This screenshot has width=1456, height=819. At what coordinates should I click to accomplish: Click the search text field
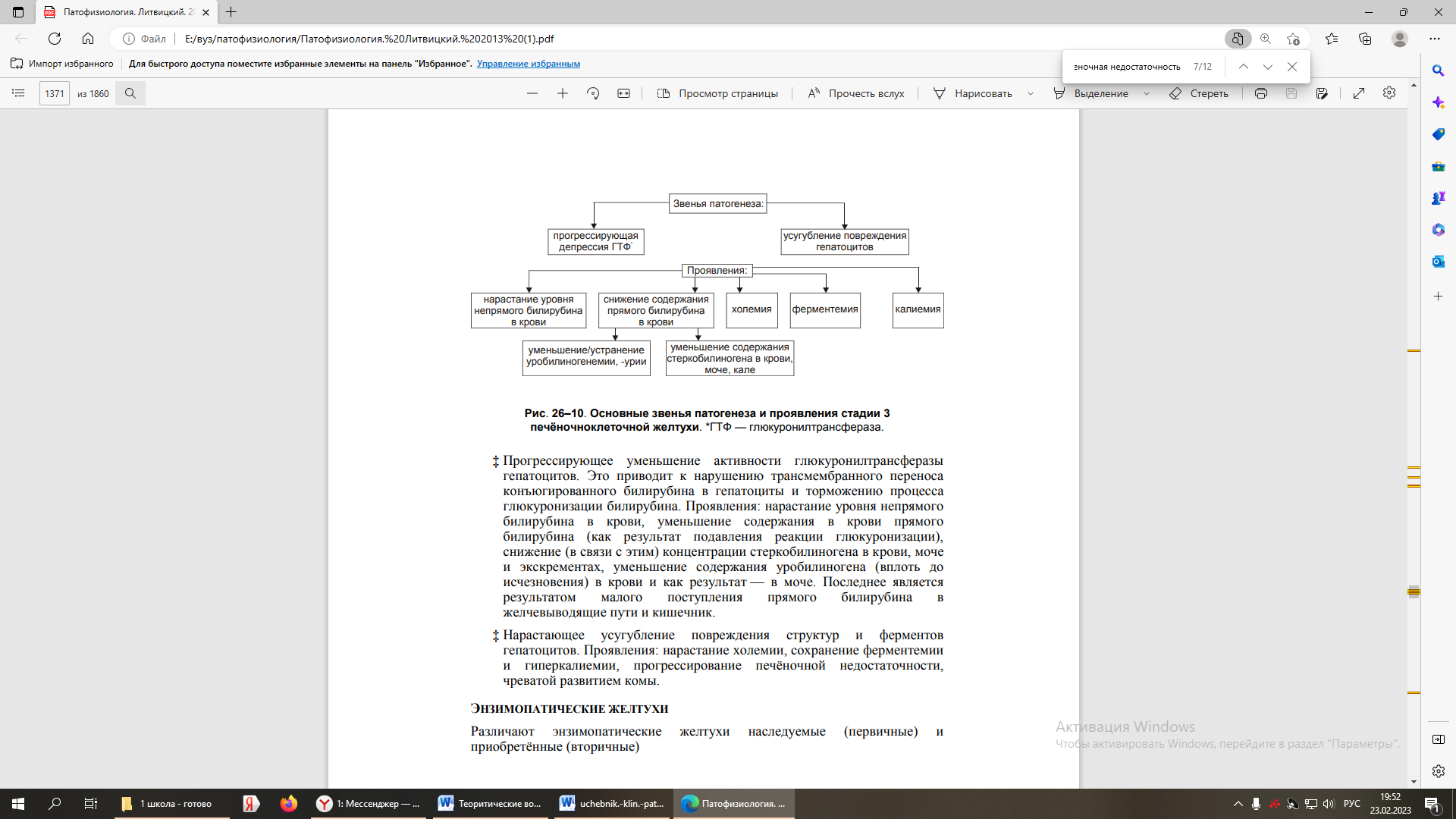coord(1127,67)
